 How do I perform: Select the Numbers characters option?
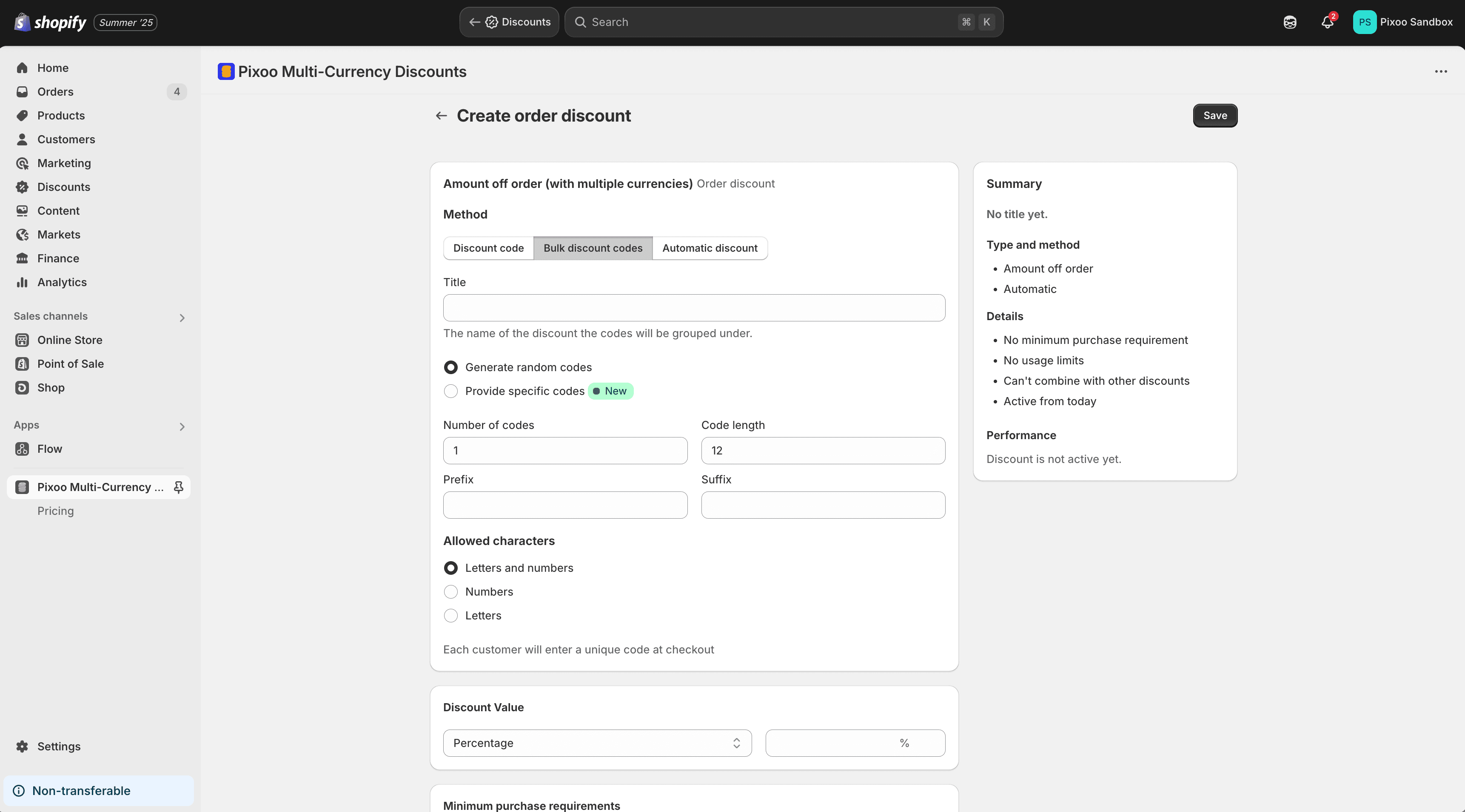coord(450,592)
